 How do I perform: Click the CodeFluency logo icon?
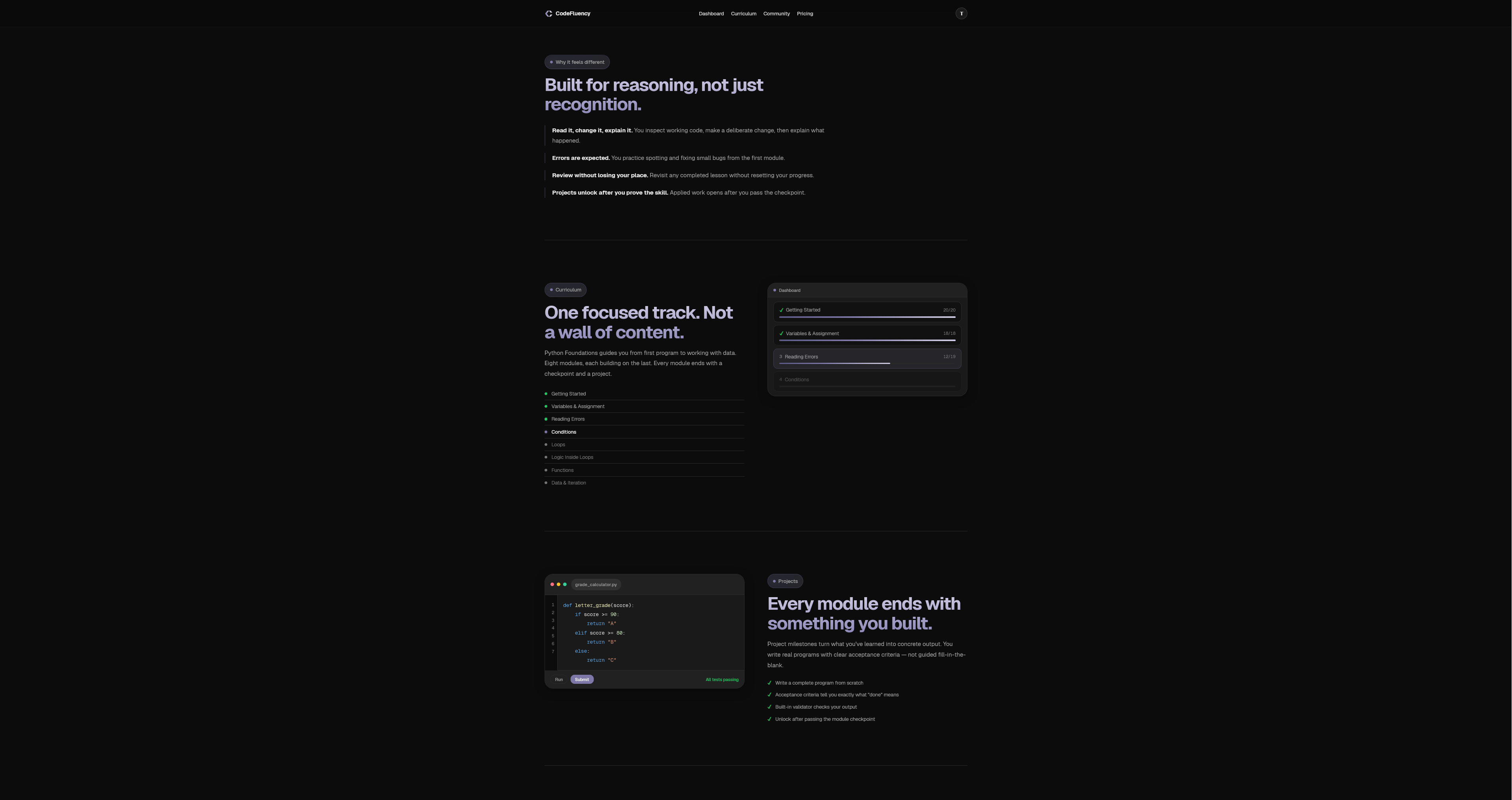[548, 13]
